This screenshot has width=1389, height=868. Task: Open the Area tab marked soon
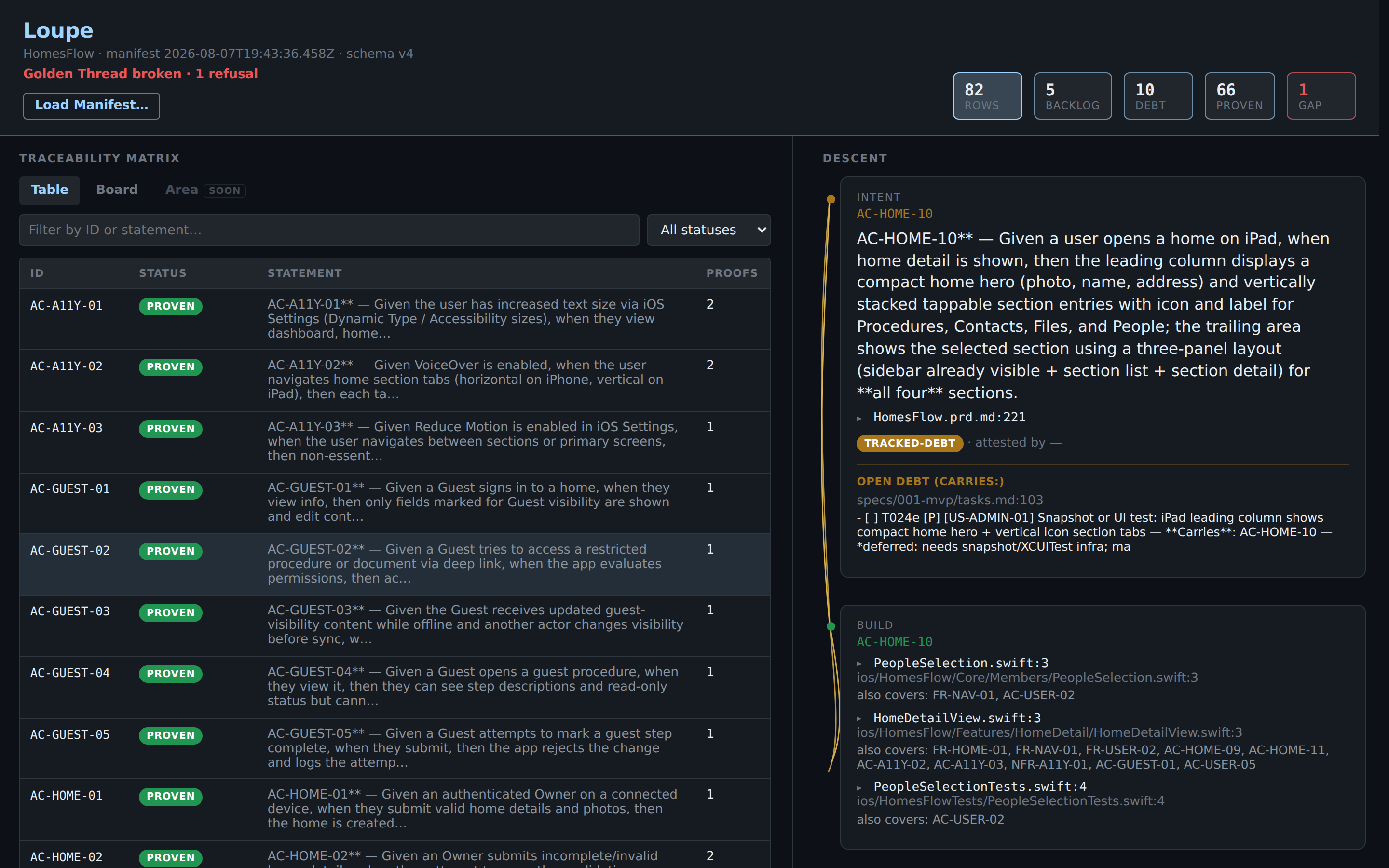pos(205,190)
